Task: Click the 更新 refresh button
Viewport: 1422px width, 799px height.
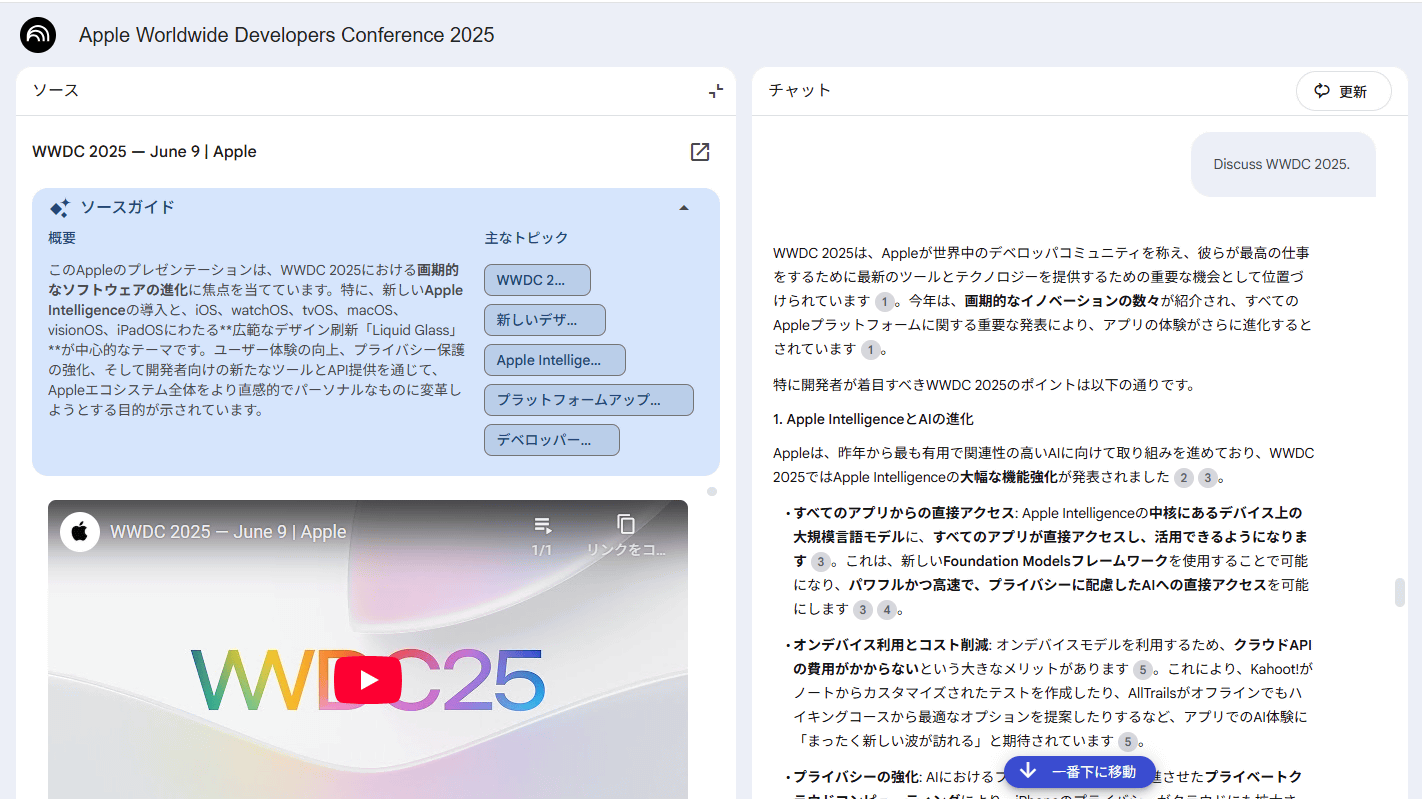Action: (x=1343, y=91)
